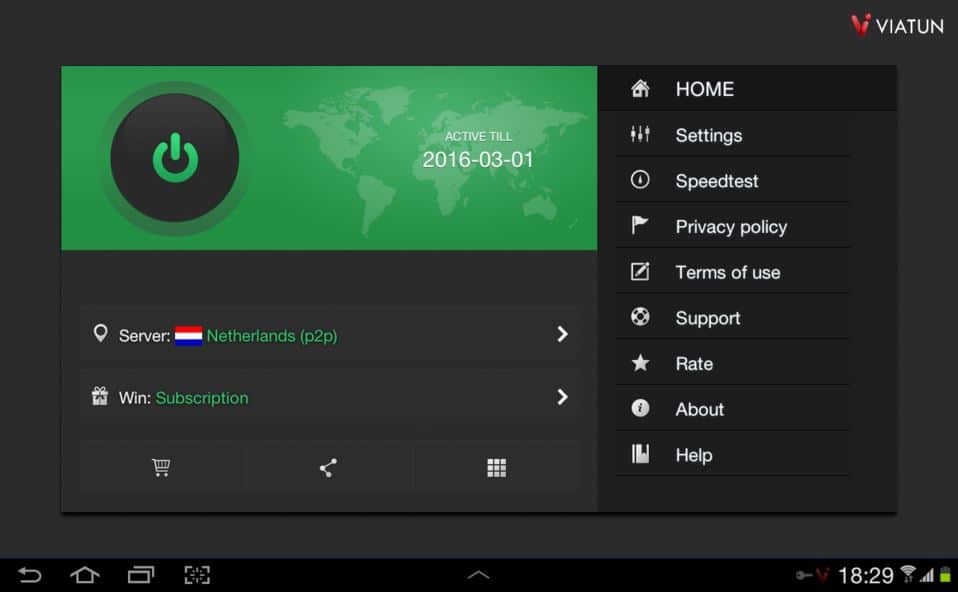Screen dimensions: 958x592
Task: Open Terms of use menu item
Action: tap(733, 272)
